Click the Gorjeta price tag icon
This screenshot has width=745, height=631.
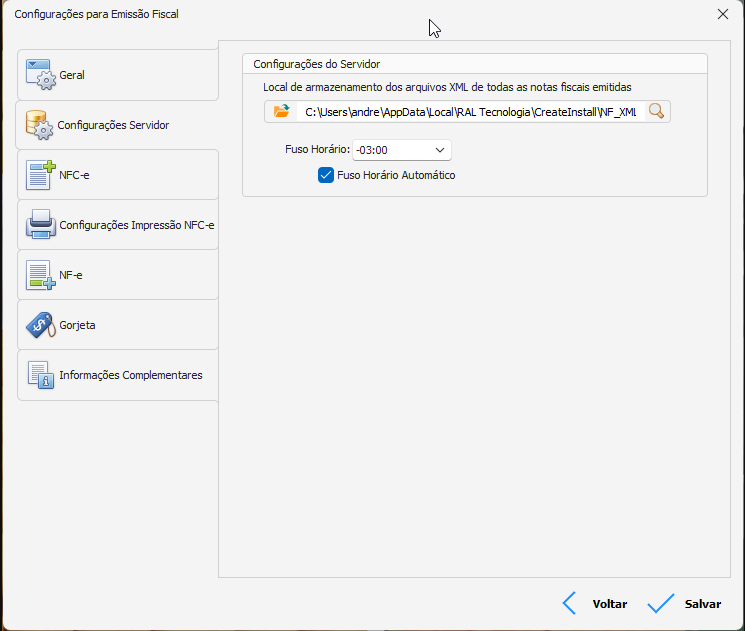[x=40, y=325]
